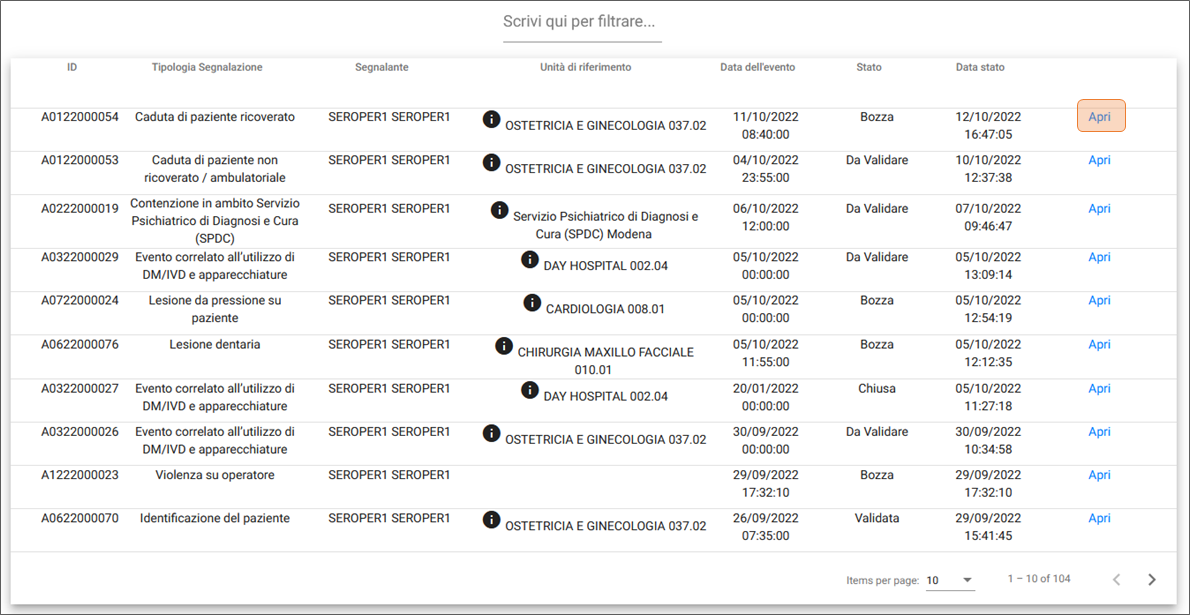Go to previous page of results
The image size is (1190, 615).
point(1116,580)
